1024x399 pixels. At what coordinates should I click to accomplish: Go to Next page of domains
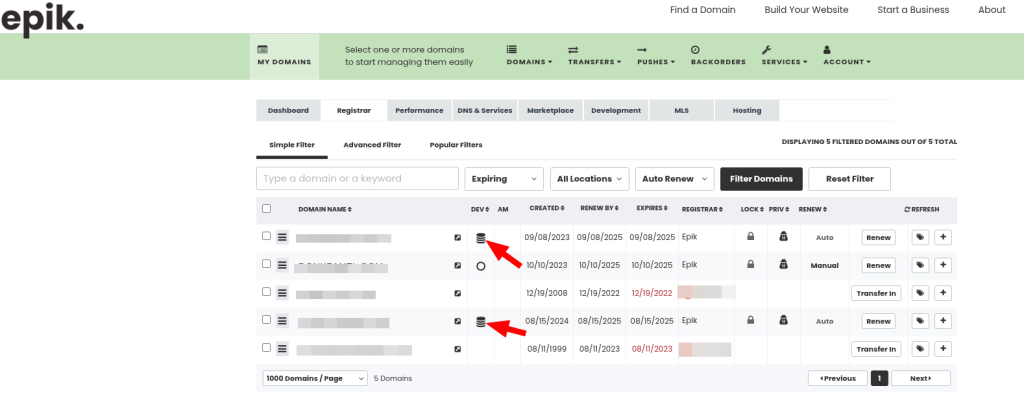[921, 379]
